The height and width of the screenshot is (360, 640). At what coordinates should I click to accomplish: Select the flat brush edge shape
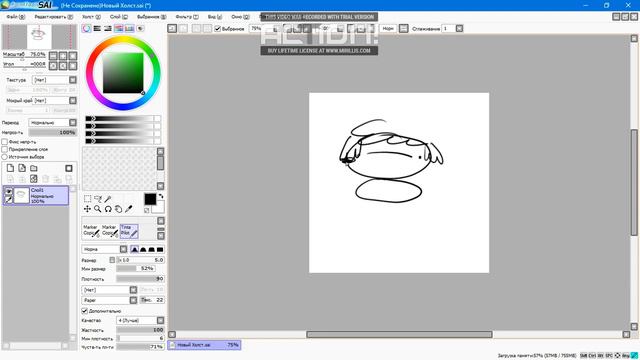pyautogui.click(x=160, y=249)
